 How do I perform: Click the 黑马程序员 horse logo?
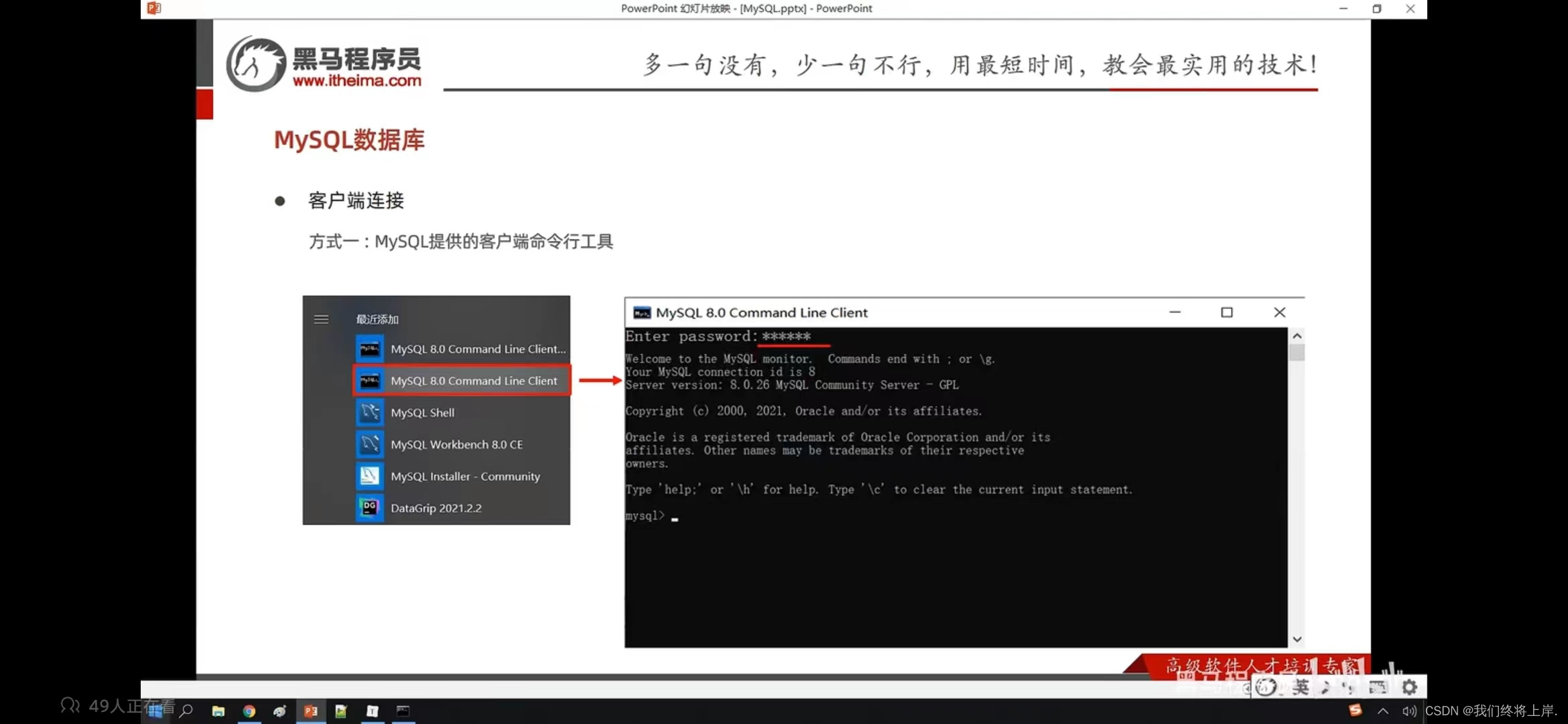click(255, 64)
